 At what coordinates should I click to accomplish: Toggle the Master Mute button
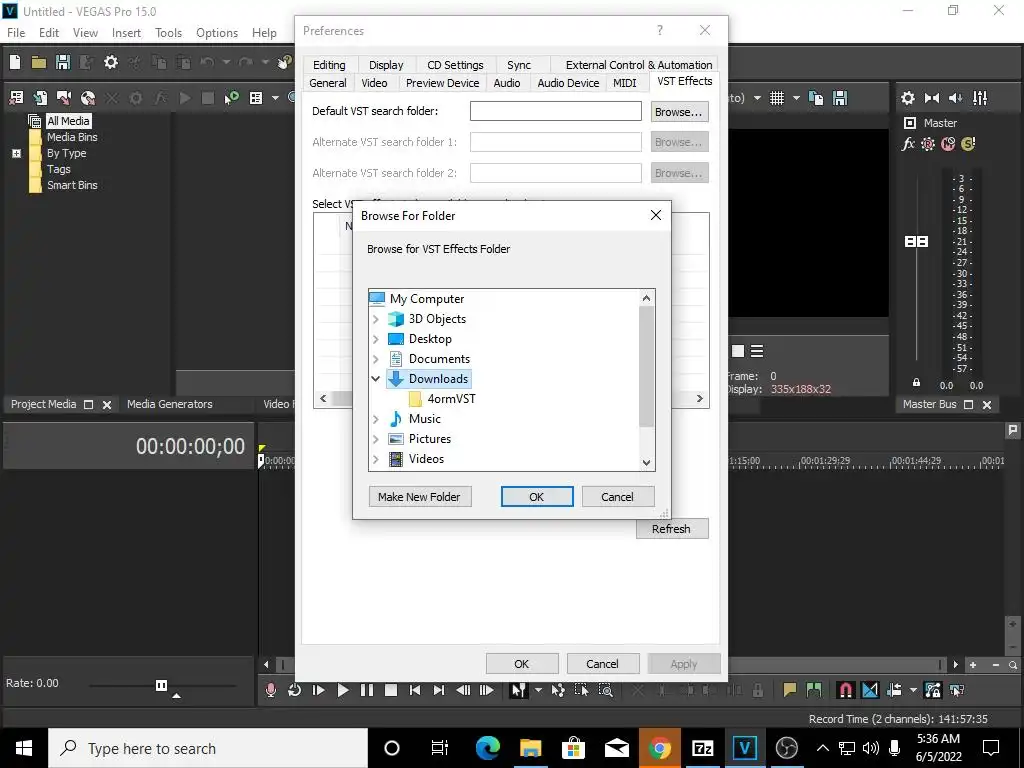[948, 144]
